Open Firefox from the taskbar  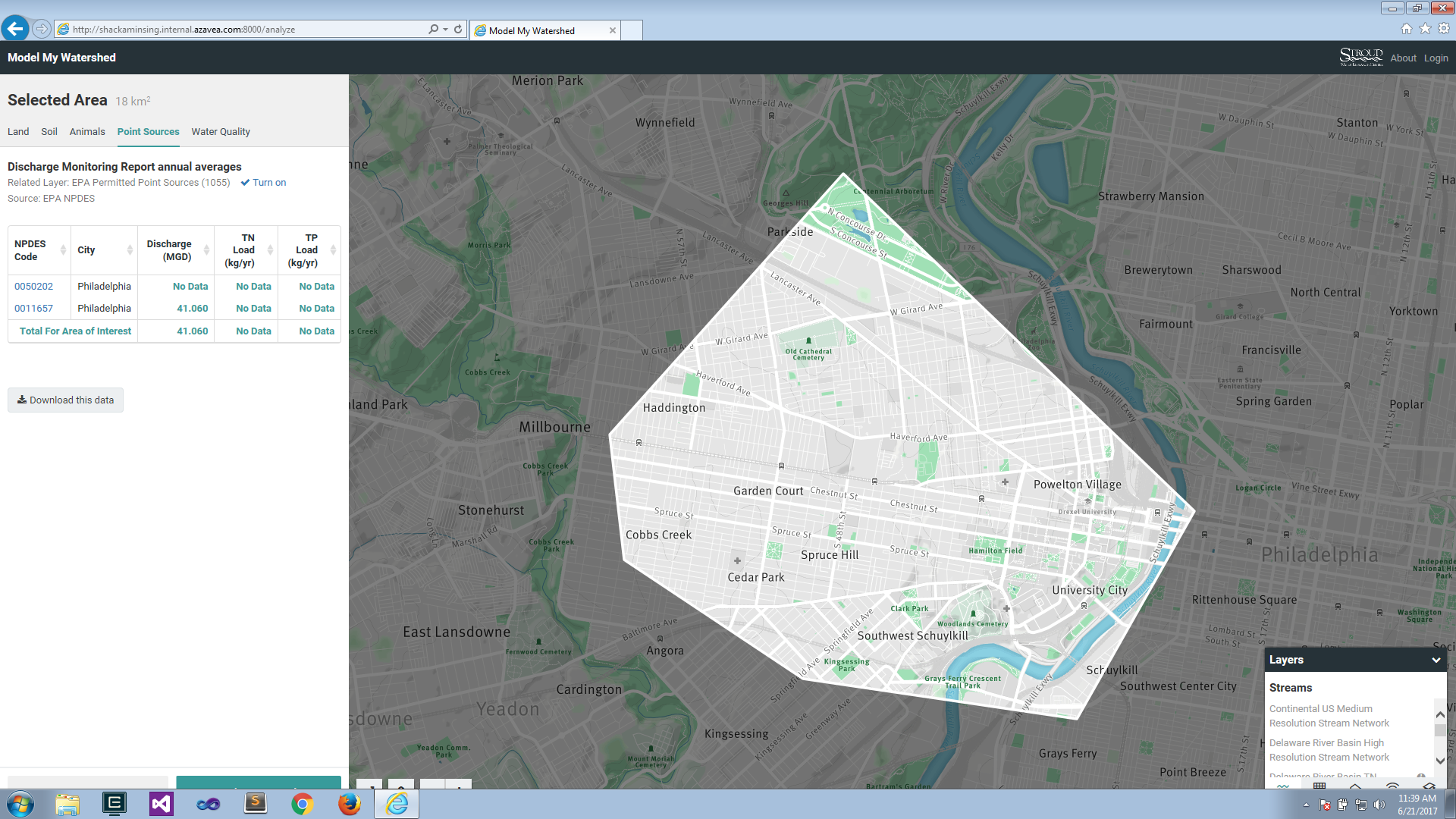[x=350, y=804]
